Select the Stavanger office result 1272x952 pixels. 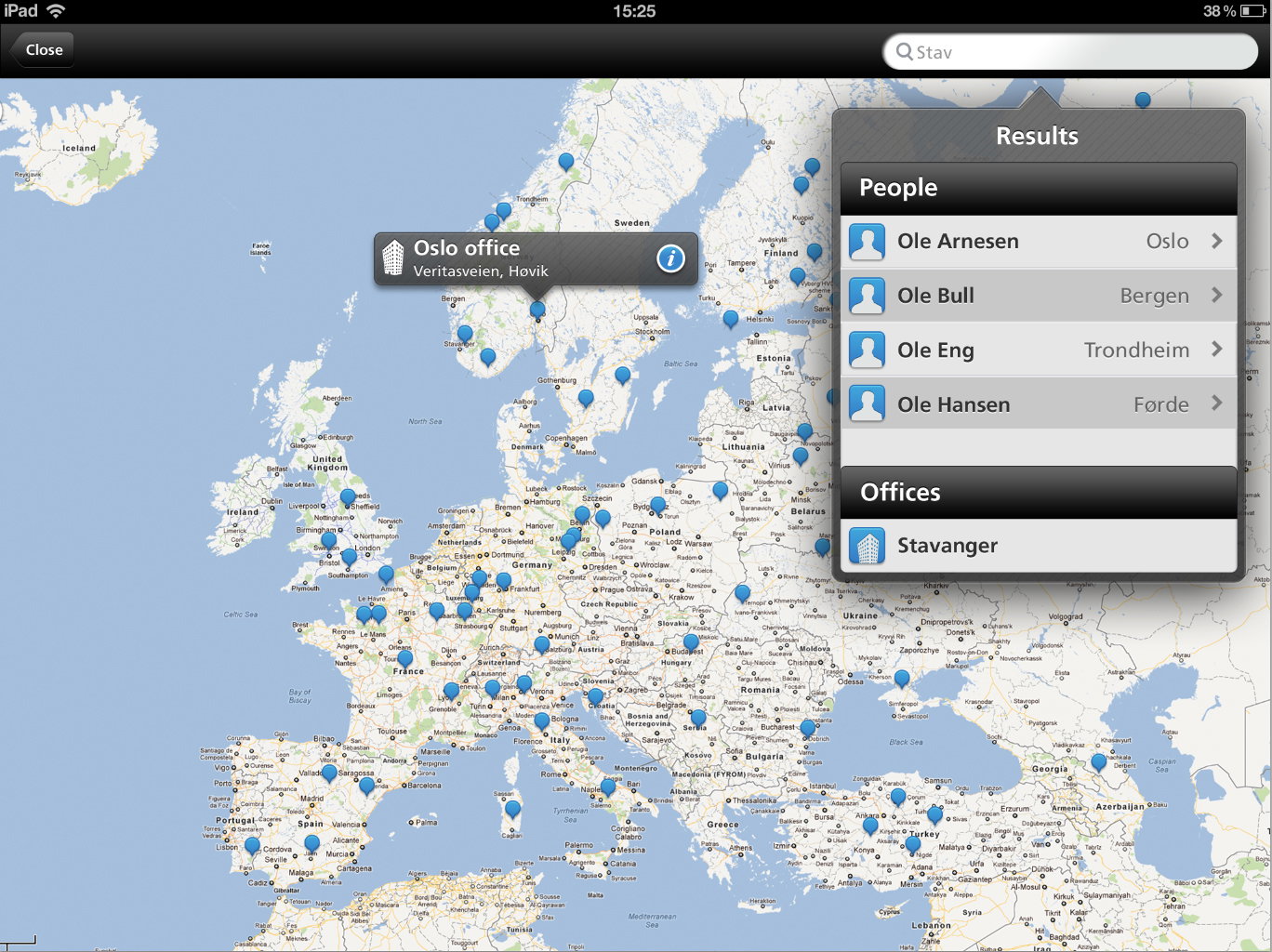click(1039, 546)
